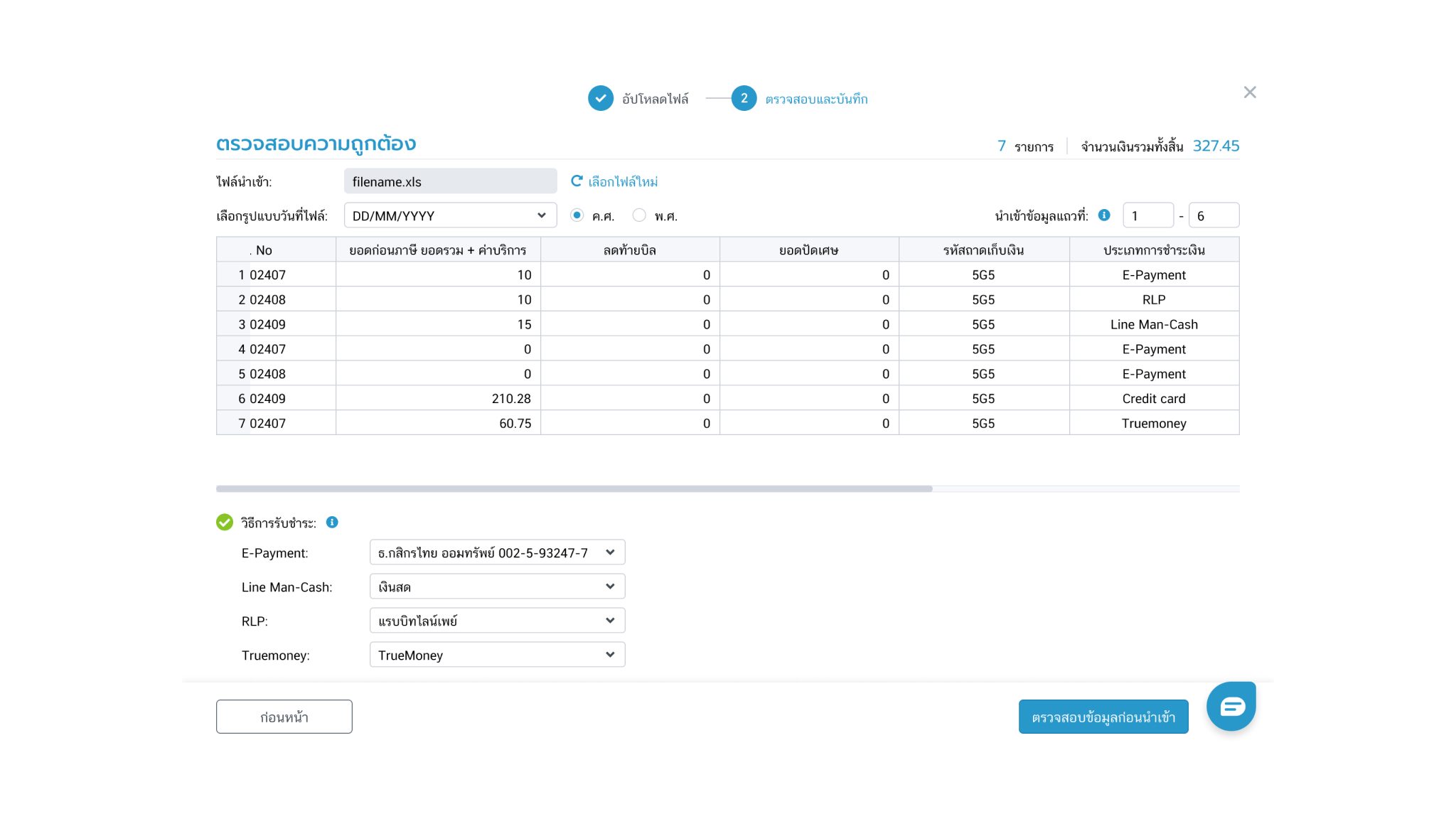Click the info icon beside row range
Image resolution: width=1456 pixels, height=819 pixels.
(x=1104, y=215)
